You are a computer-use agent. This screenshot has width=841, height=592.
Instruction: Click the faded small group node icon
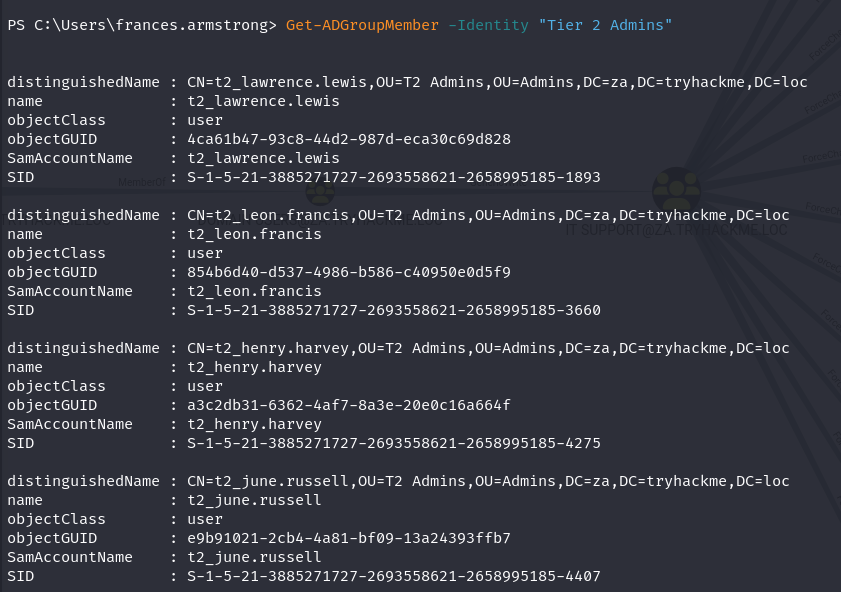coord(320,191)
